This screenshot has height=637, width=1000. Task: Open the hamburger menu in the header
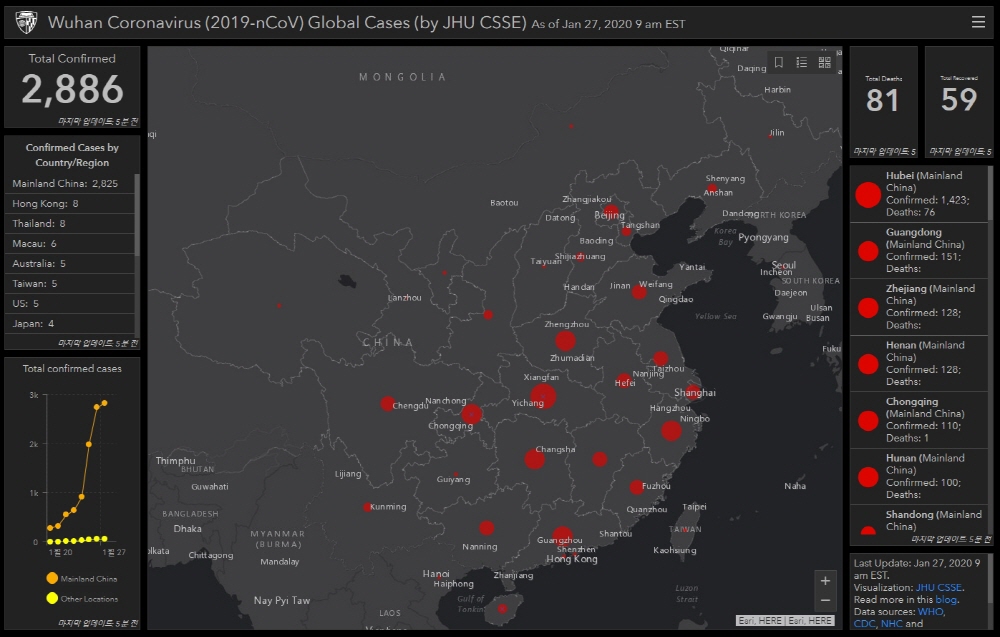pyautogui.click(x=978, y=22)
